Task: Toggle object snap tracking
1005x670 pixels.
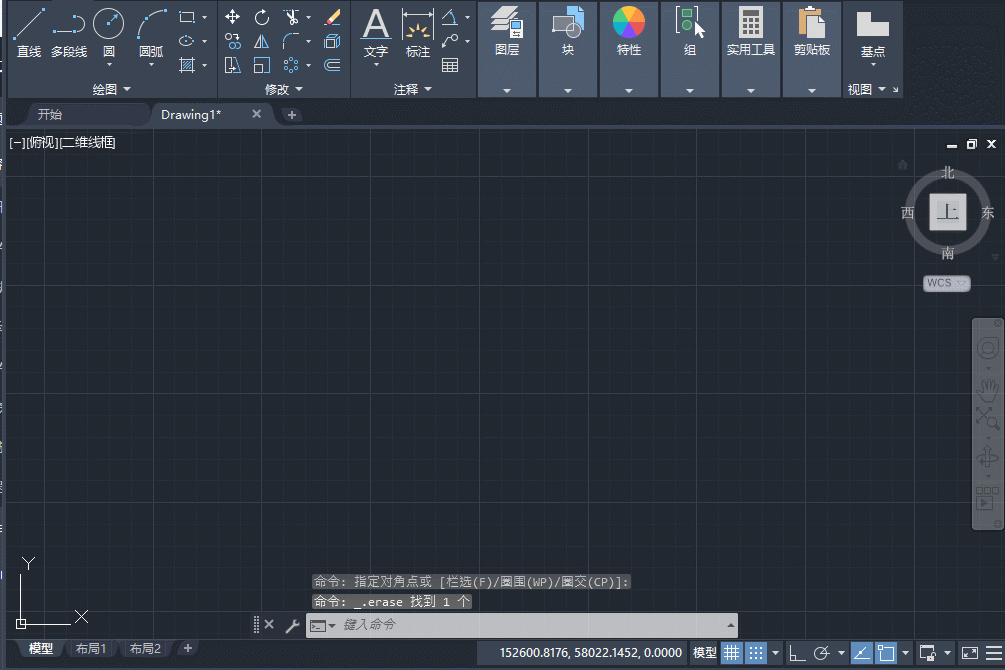Action: coord(861,653)
